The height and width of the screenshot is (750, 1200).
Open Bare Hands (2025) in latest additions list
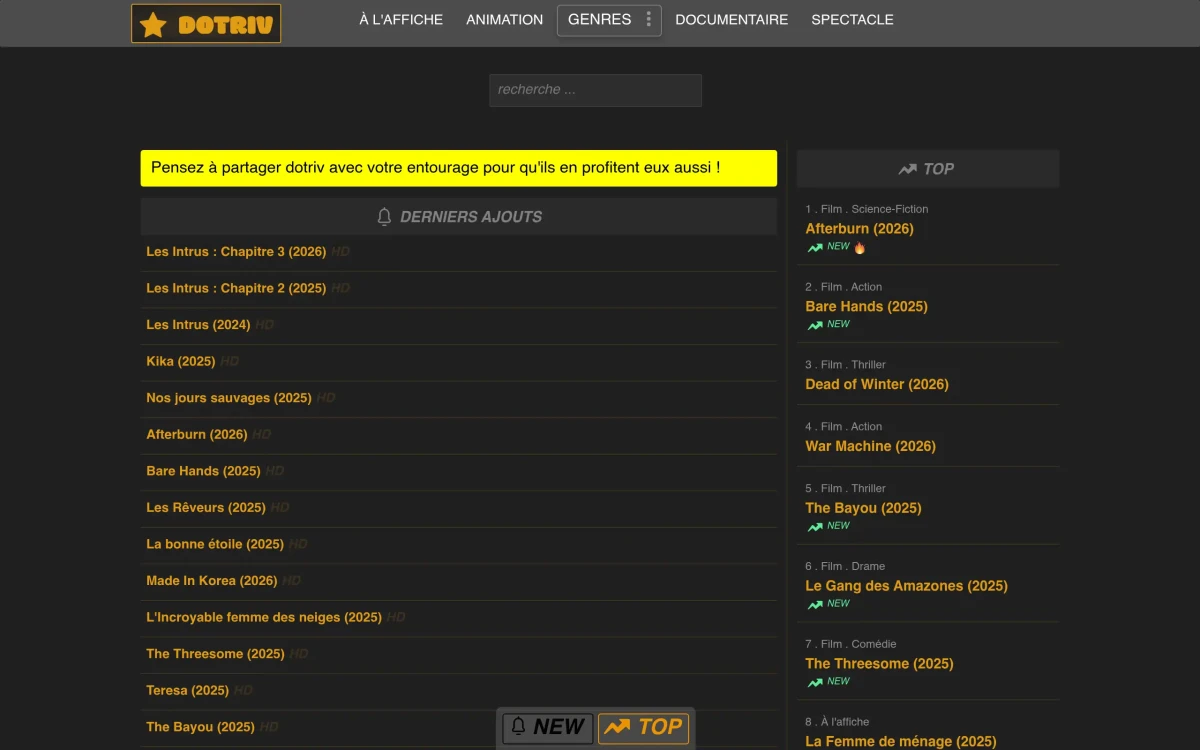[x=203, y=471]
